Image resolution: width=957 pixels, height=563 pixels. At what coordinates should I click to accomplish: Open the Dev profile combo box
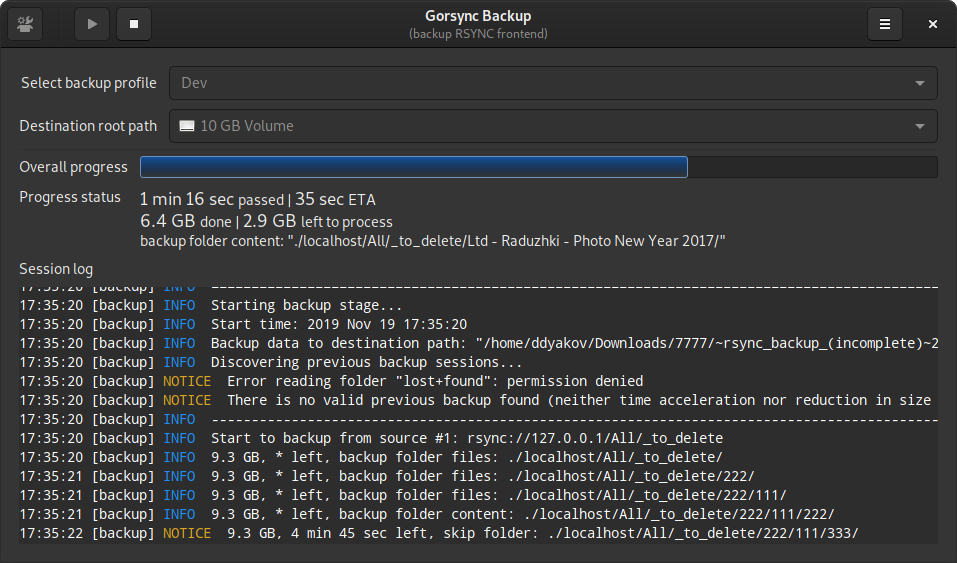click(553, 83)
